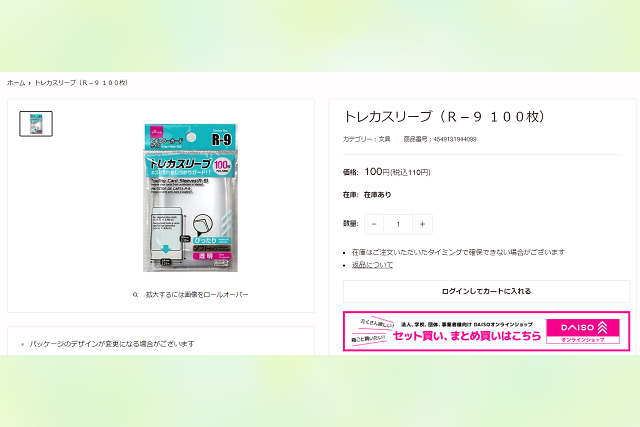Click the breadcrumb arrow separator icon
Screen dimensions: 640x427
pos(30,83)
